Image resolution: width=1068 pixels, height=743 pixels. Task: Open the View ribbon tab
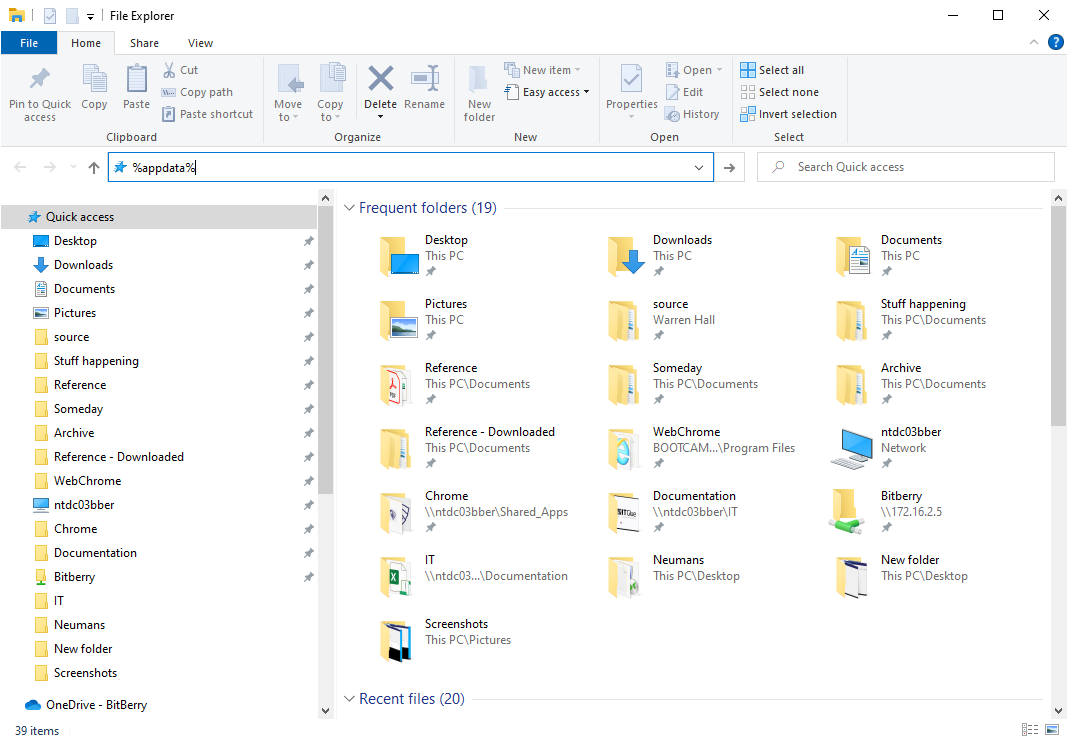200,43
